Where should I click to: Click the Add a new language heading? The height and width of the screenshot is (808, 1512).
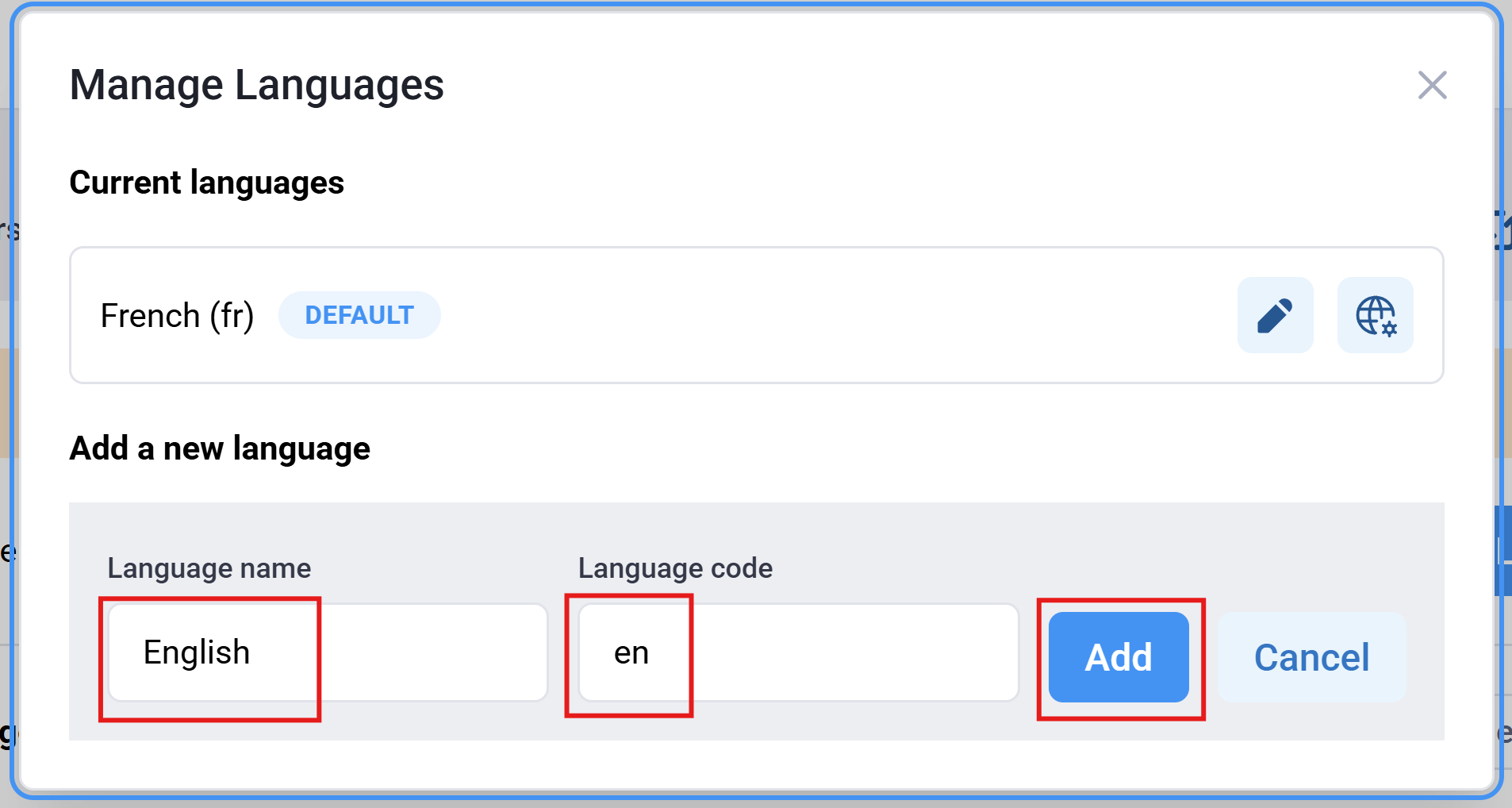220,448
